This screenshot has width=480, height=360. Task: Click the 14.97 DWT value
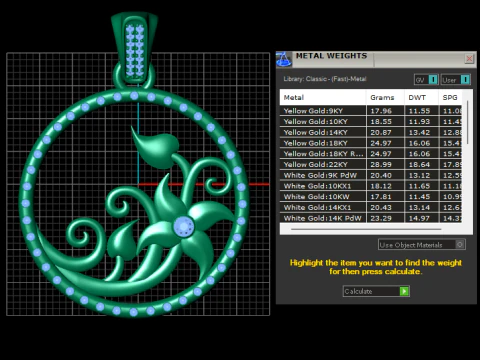[419, 218]
